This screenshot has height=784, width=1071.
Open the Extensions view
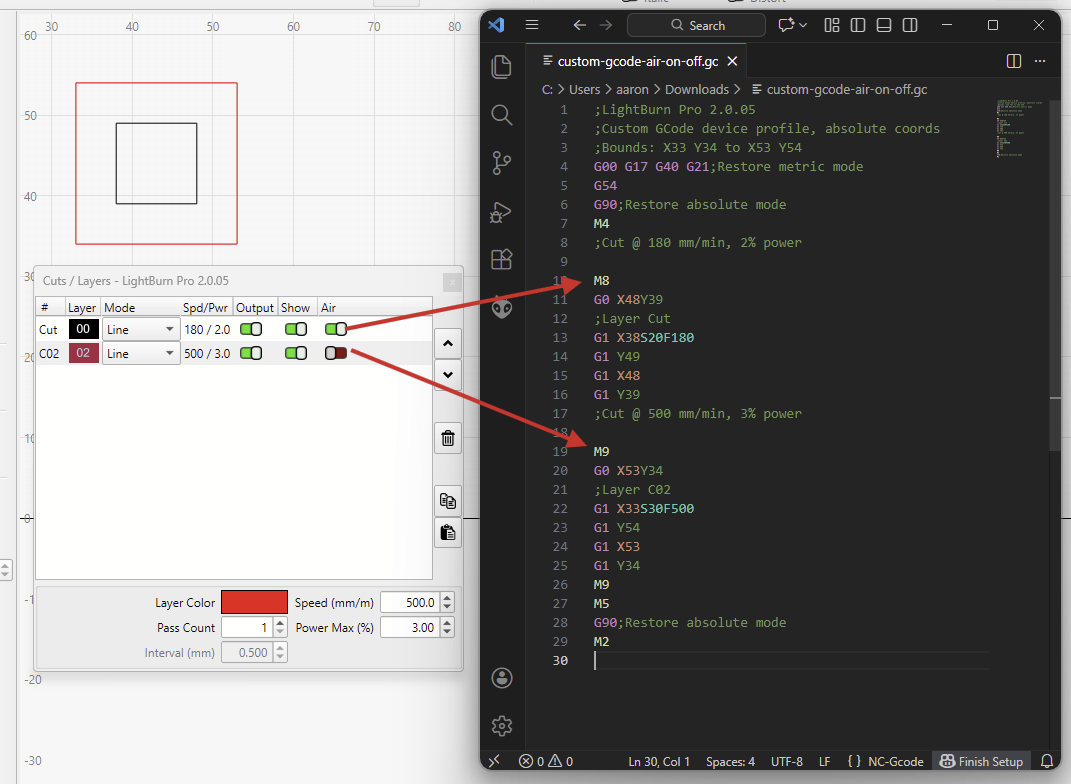(501, 260)
